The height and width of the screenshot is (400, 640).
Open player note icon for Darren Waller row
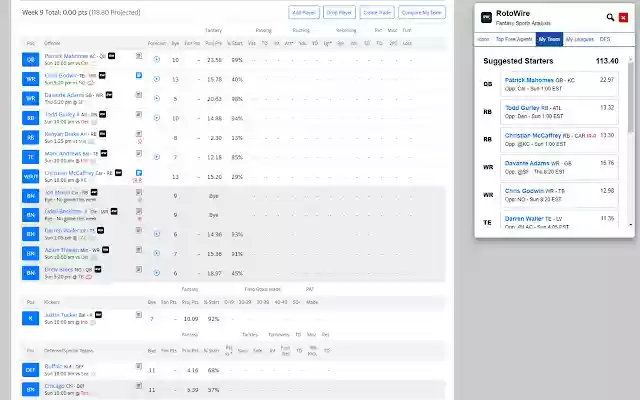(x=139, y=230)
